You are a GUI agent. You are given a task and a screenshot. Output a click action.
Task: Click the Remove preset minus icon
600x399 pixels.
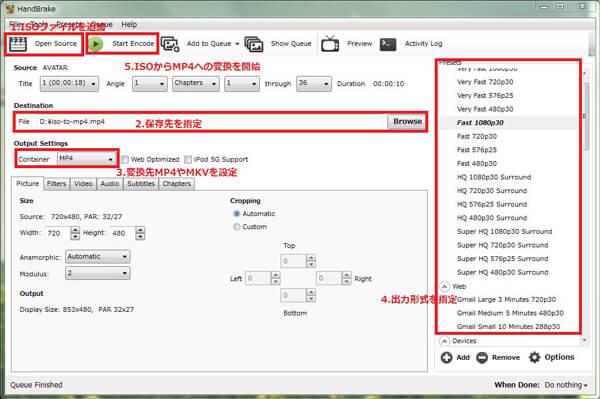click(482, 357)
